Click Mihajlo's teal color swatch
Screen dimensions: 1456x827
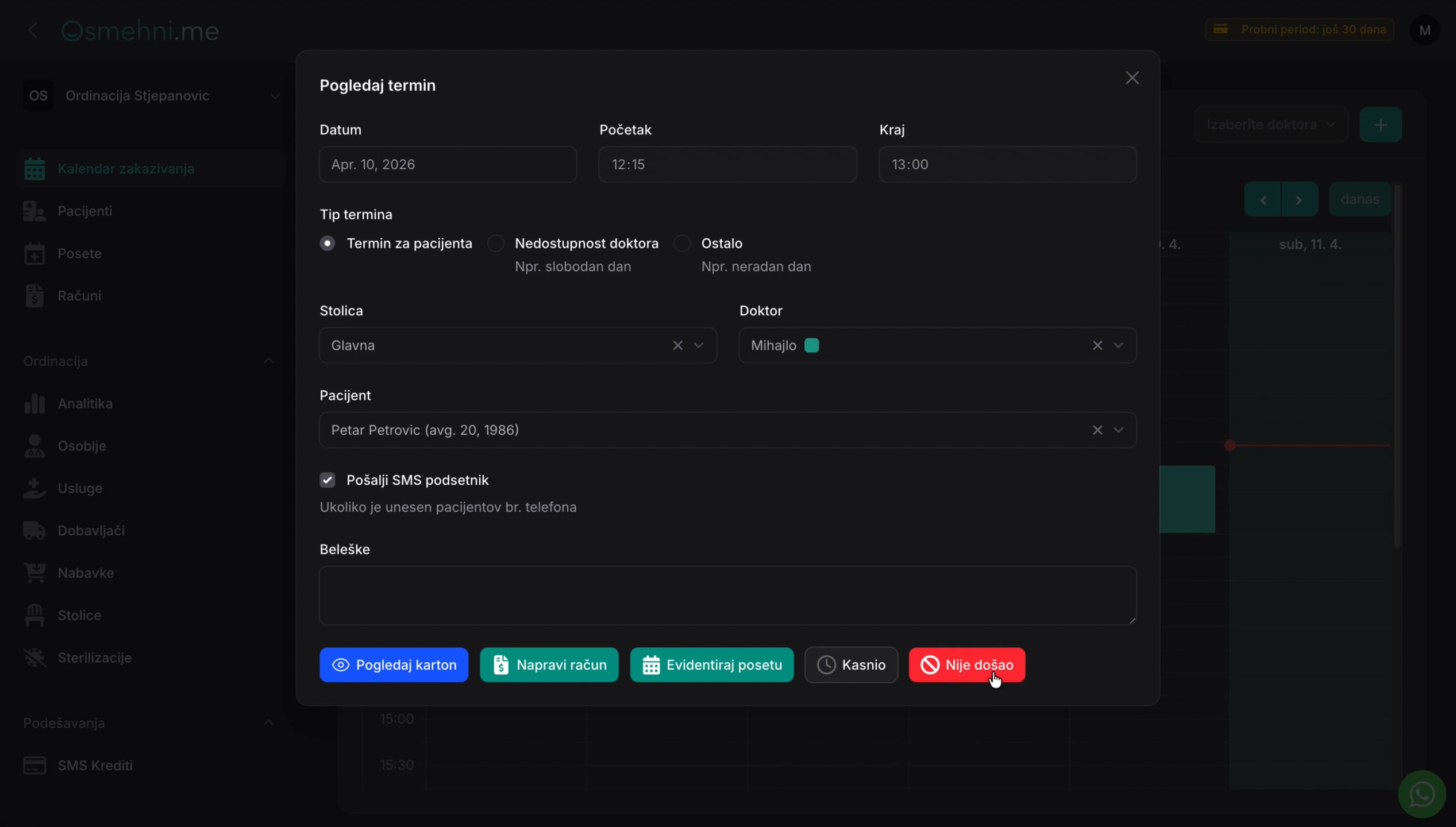(x=811, y=345)
